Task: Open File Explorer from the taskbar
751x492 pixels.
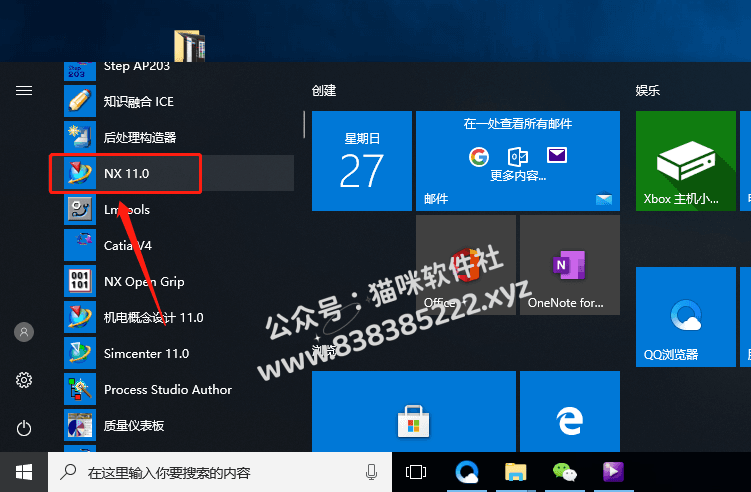Action: pos(515,472)
